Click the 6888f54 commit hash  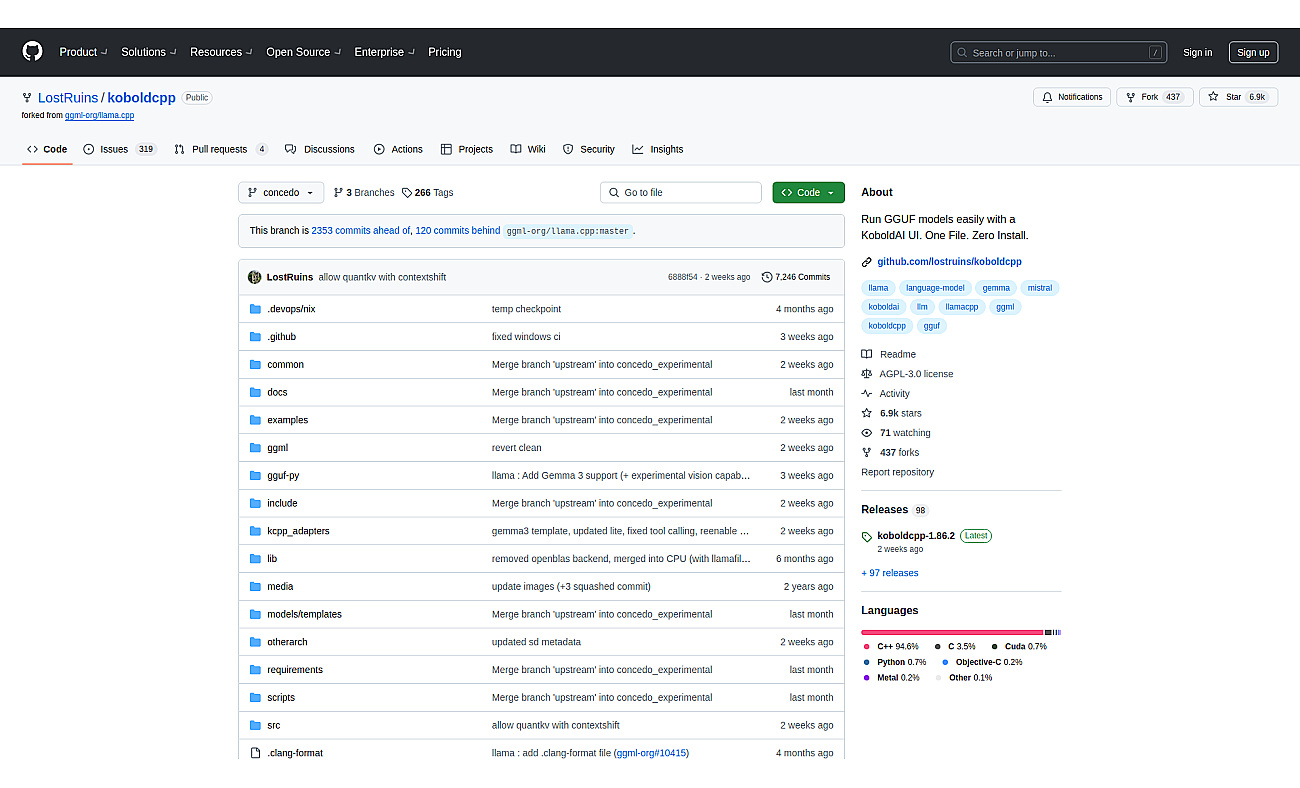click(x=684, y=277)
